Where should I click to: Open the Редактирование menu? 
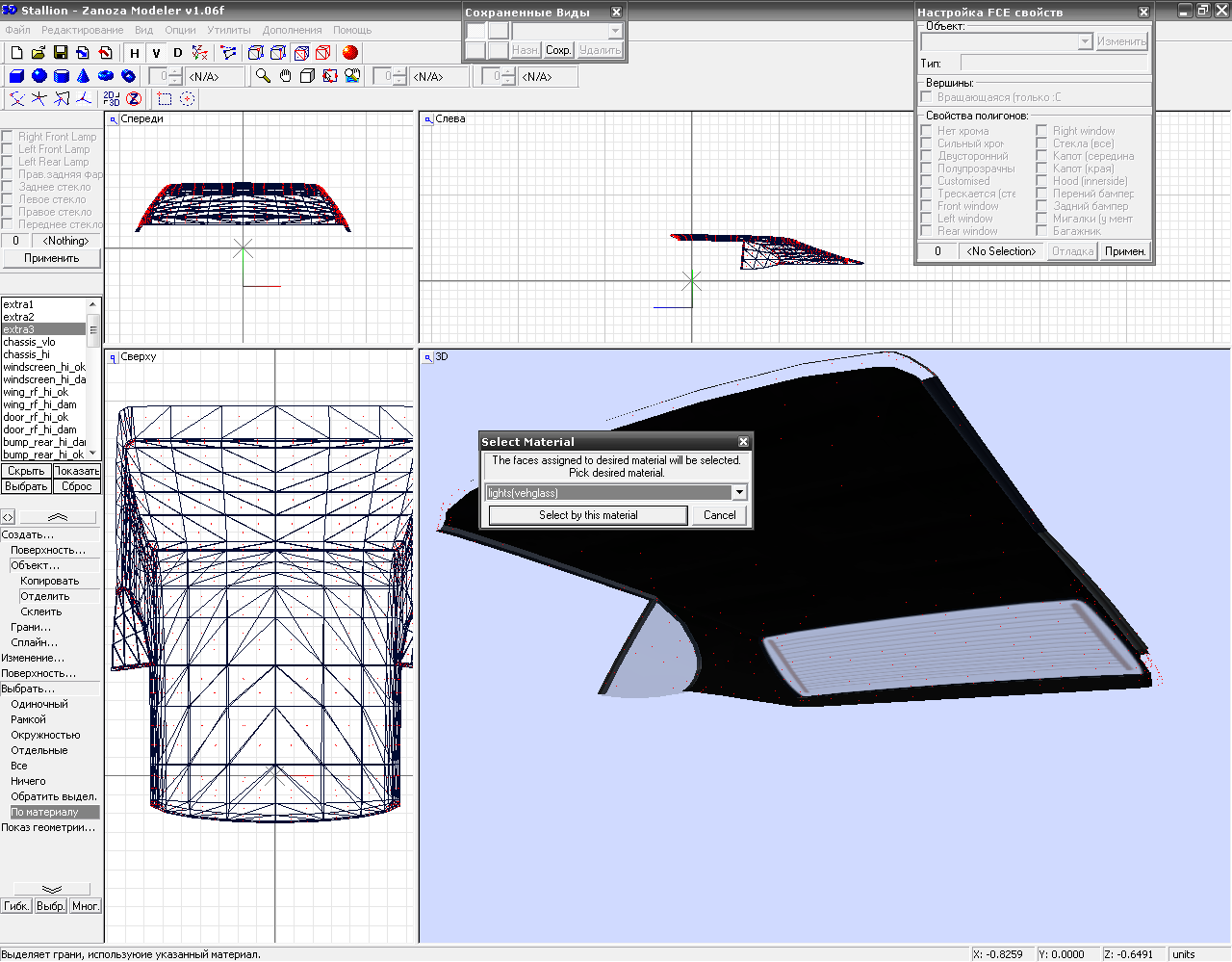coord(82,30)
